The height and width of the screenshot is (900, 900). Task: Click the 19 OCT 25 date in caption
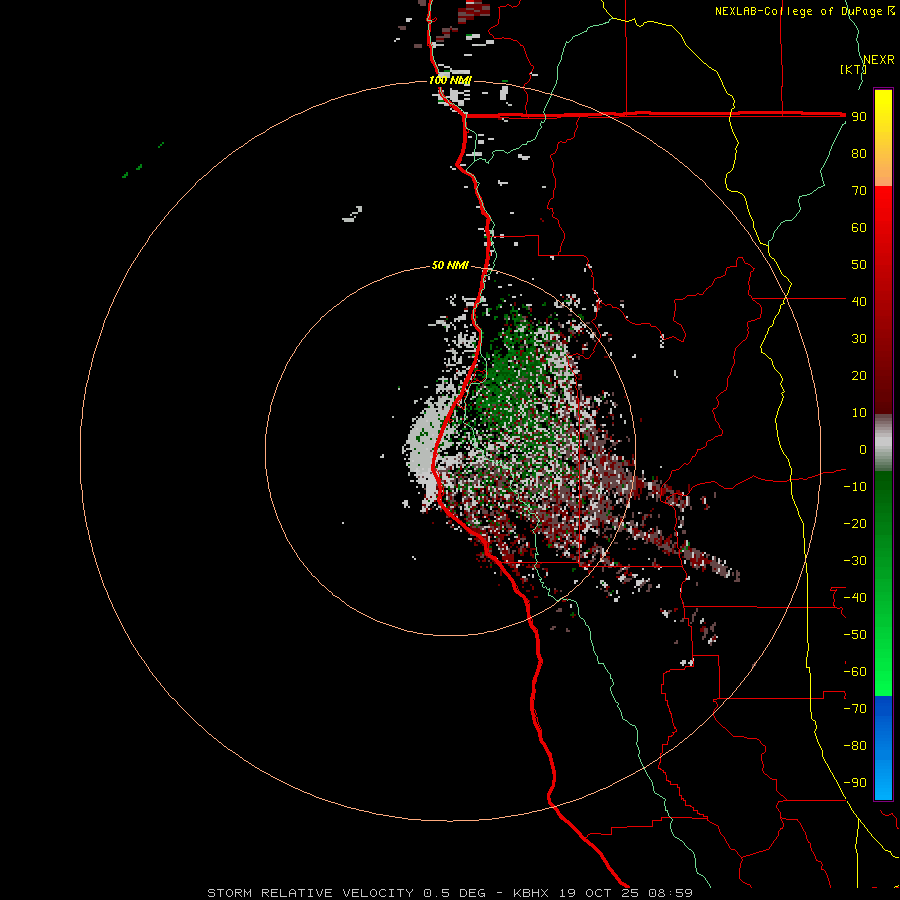coord(598,893)
